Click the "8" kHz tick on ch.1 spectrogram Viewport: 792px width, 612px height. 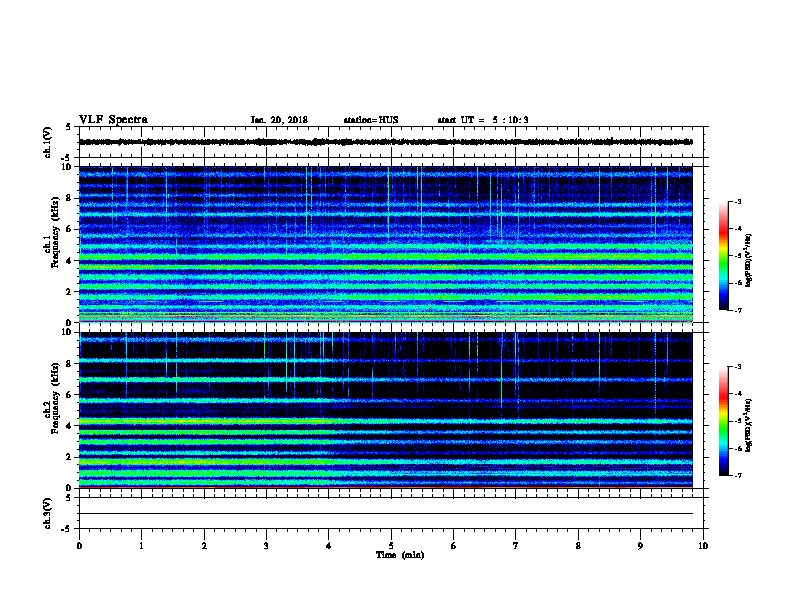coord(69,198)
